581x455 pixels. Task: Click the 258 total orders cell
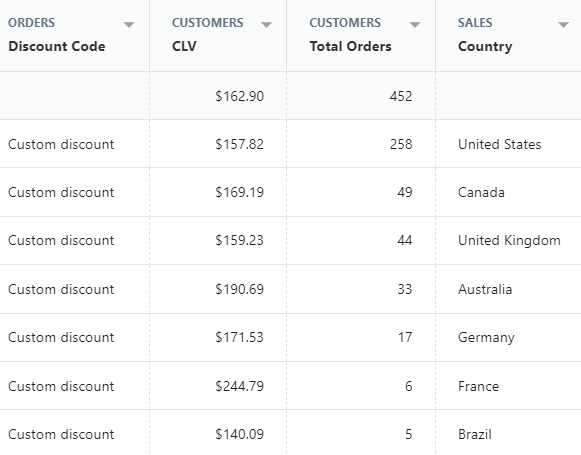coord(401,144)
